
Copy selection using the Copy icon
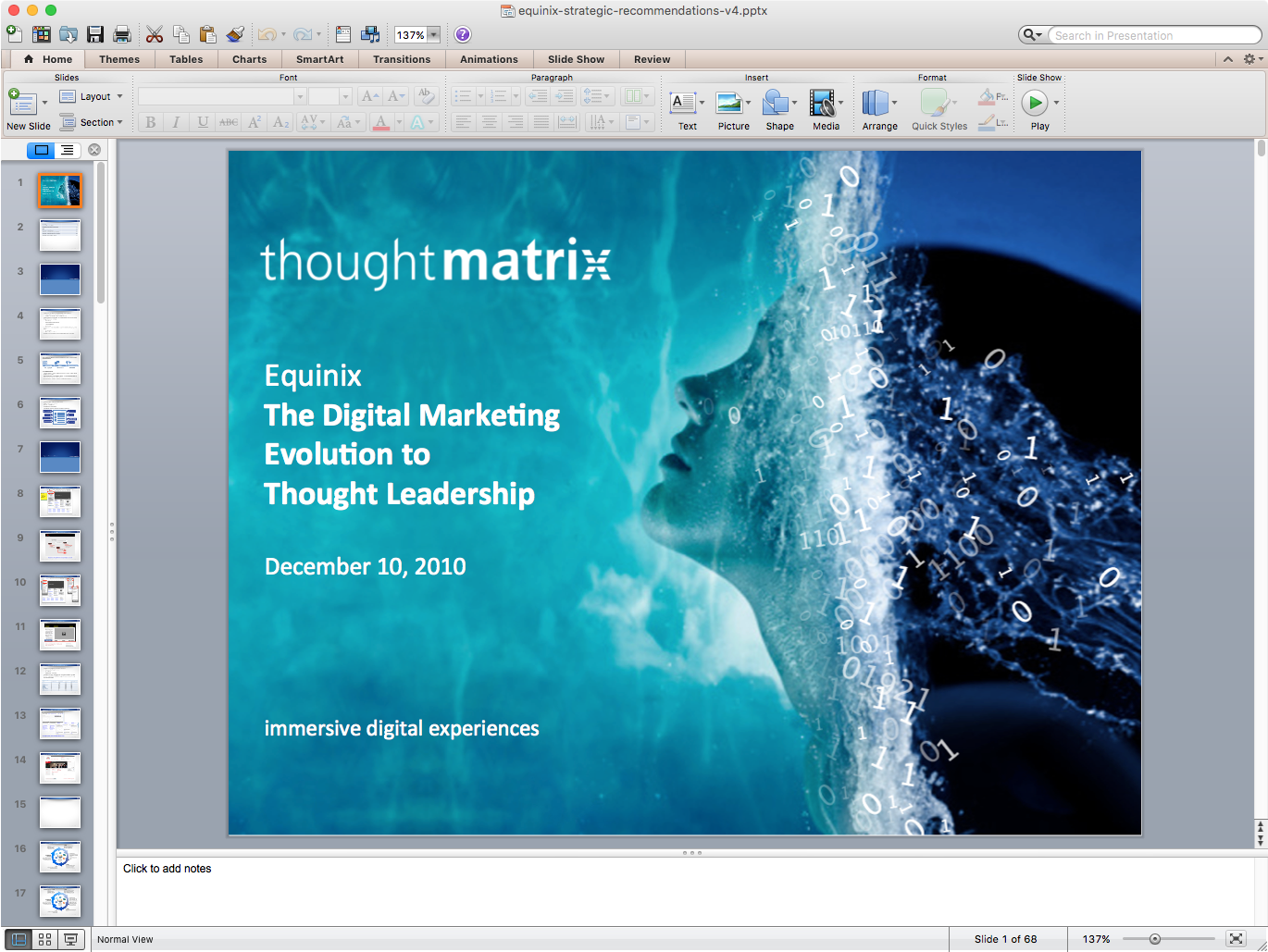coord(181,34)
